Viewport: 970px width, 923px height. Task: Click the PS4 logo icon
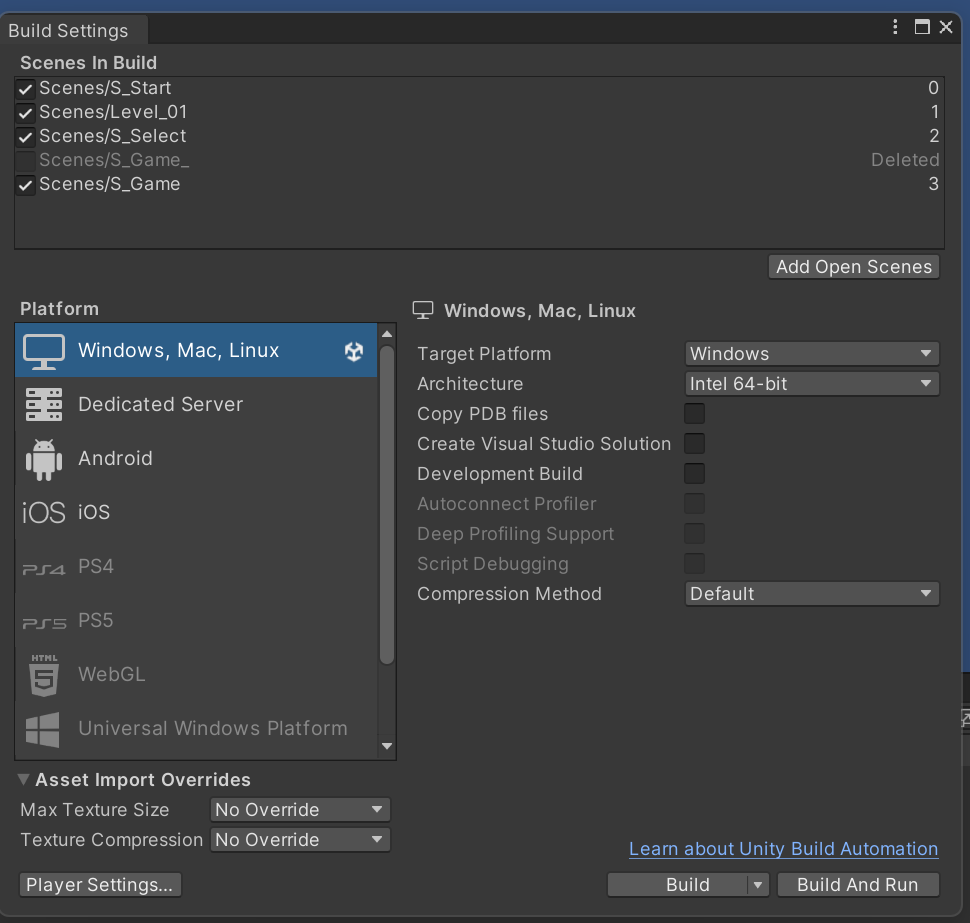(x=44, y=569)
